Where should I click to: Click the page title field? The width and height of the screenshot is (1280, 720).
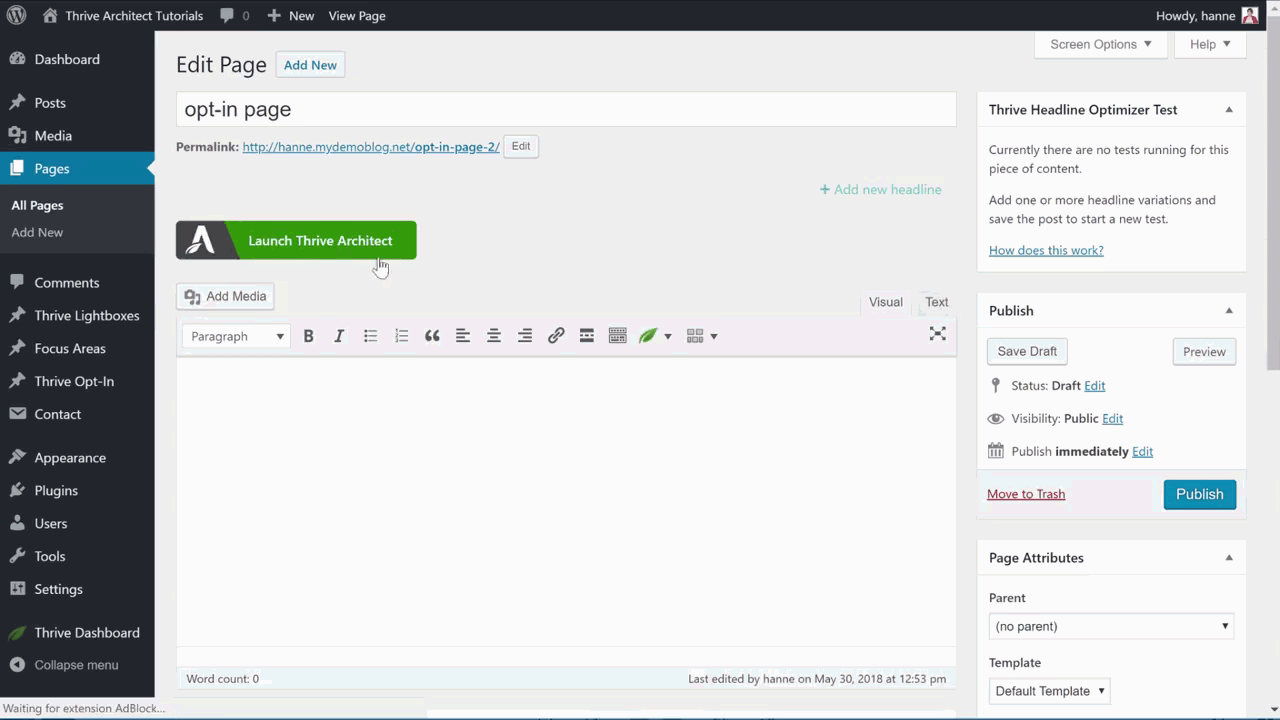coord(566,110)
